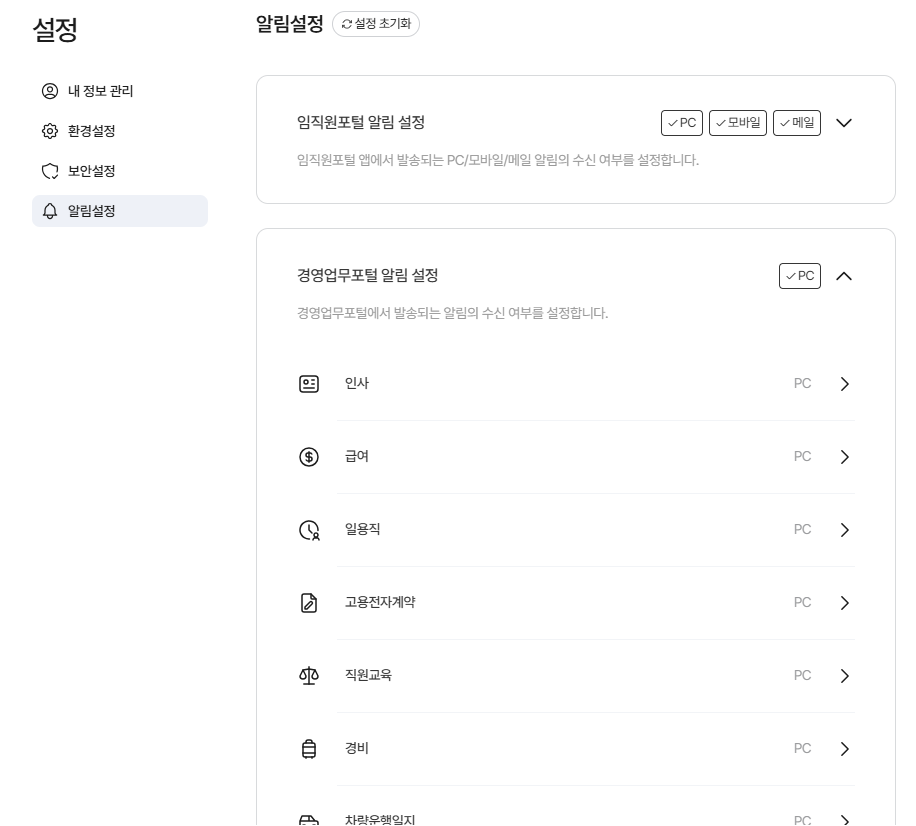Toggle the 모바일 alert checkbox for 임직원포털

(737, 123)
